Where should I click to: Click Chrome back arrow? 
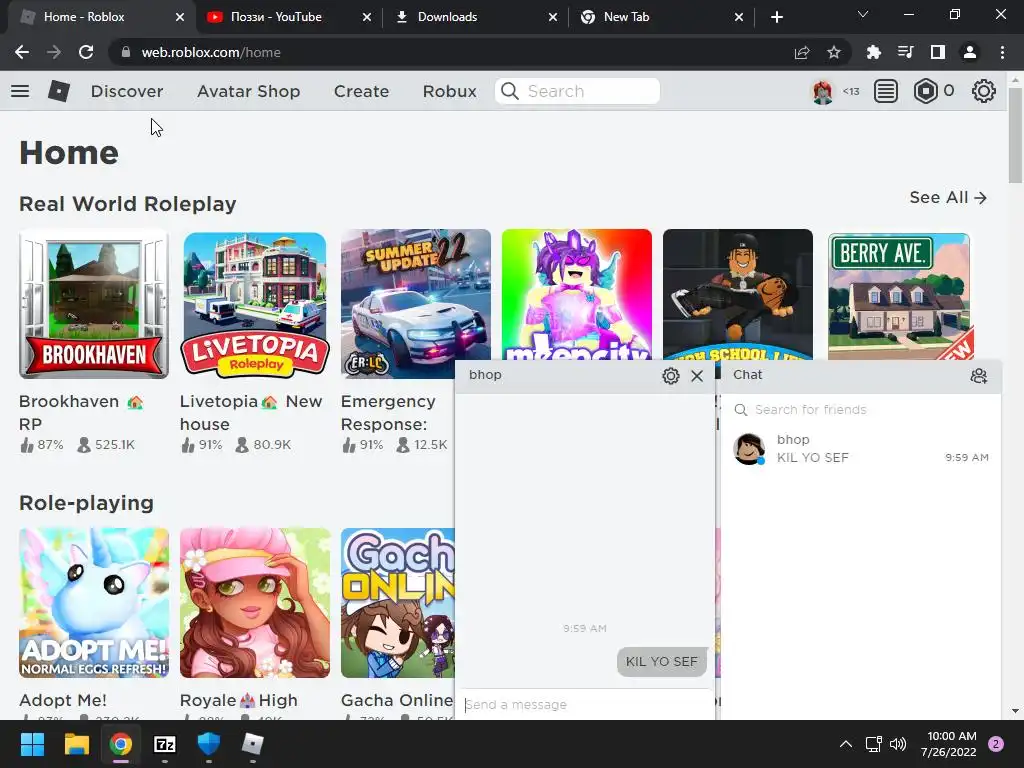pos(22,52)
